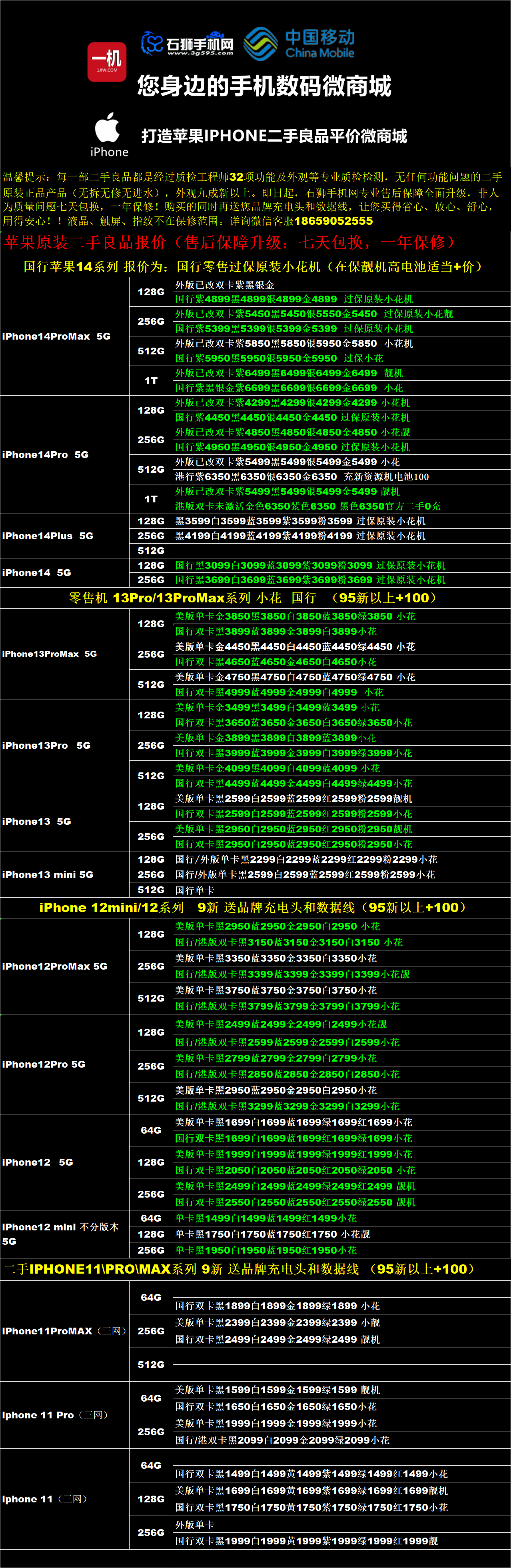This screenshot has height=1568, width=511.
Task: Click the row 国行双卡黑4999蓝4999金4999白4999
Action: tap(341, 692)
